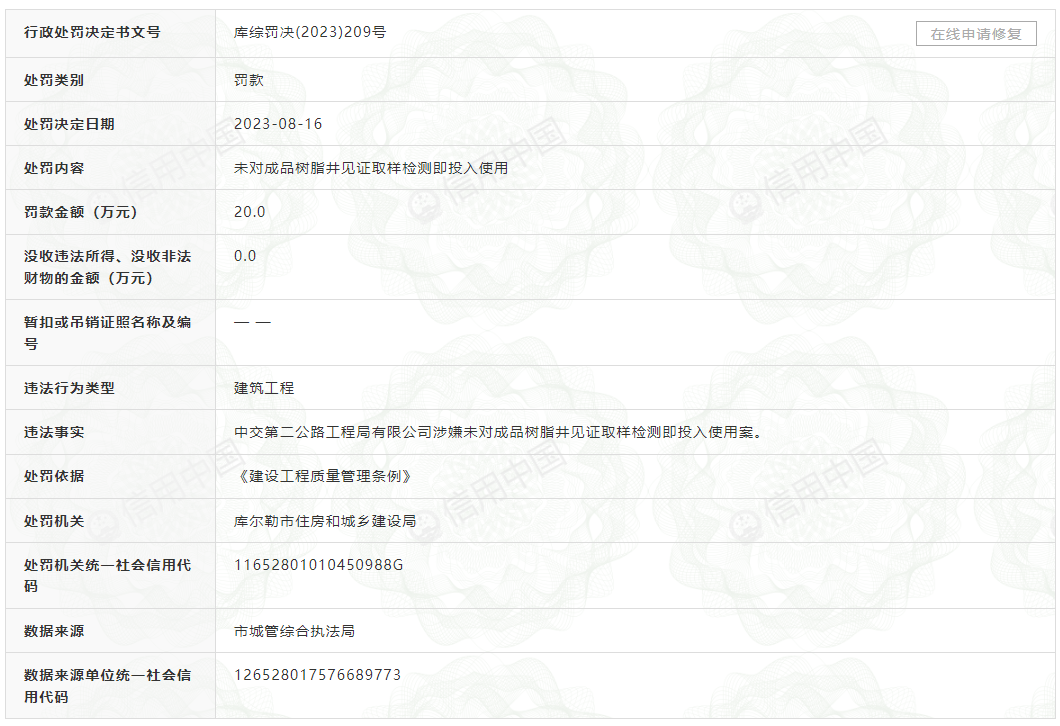Click the 行政处罚决定书文号 label
This screenshot has height=726, width=1060.
pos(92,32)
